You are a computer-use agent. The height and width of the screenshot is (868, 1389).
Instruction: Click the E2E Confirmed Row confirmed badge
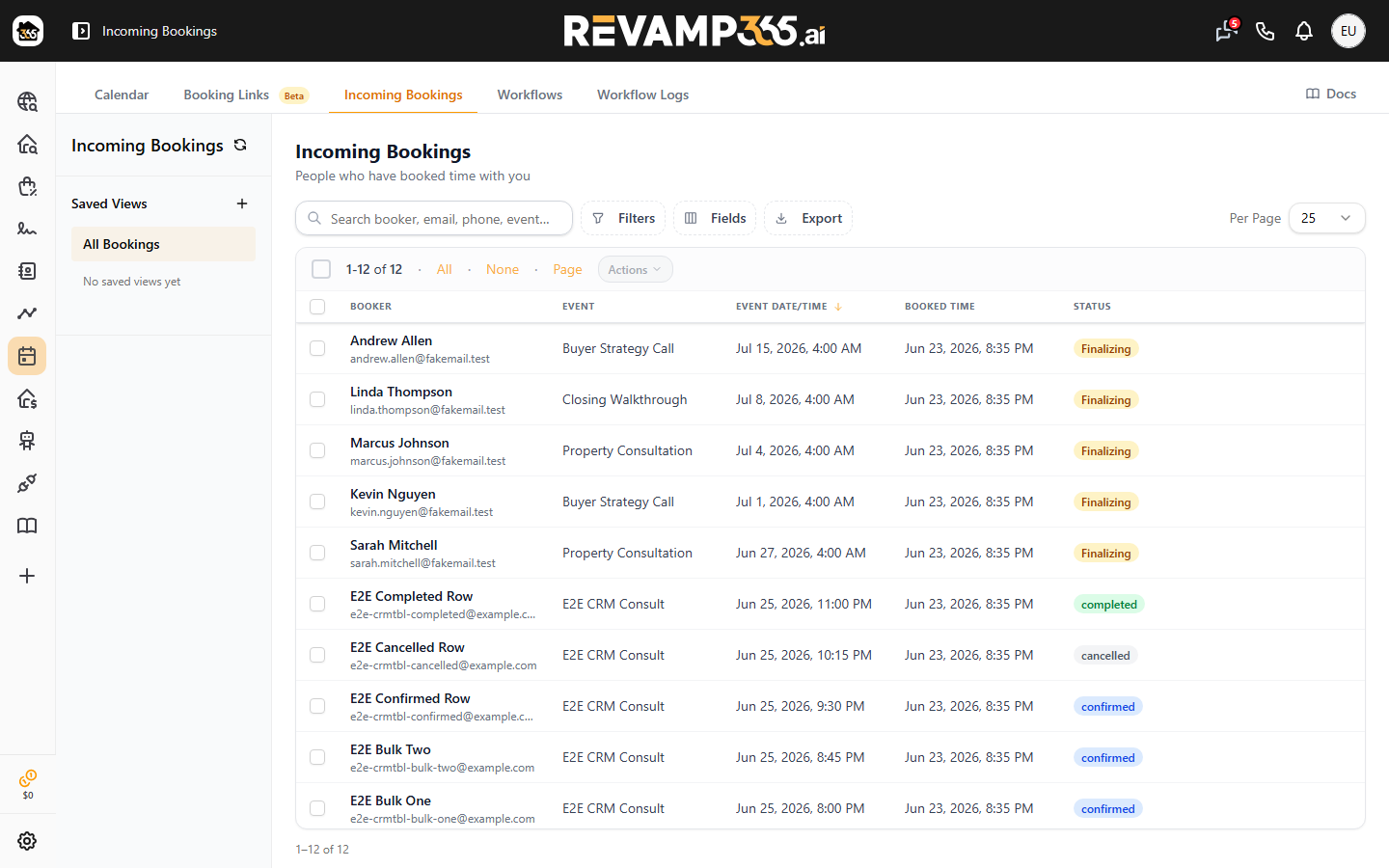(1108, 707)
